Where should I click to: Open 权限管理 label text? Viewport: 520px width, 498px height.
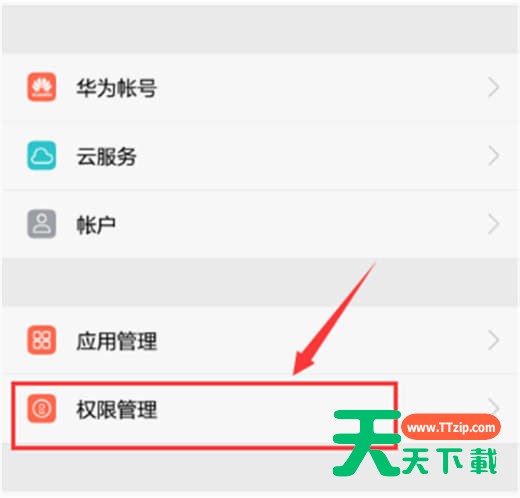point(117,410)
